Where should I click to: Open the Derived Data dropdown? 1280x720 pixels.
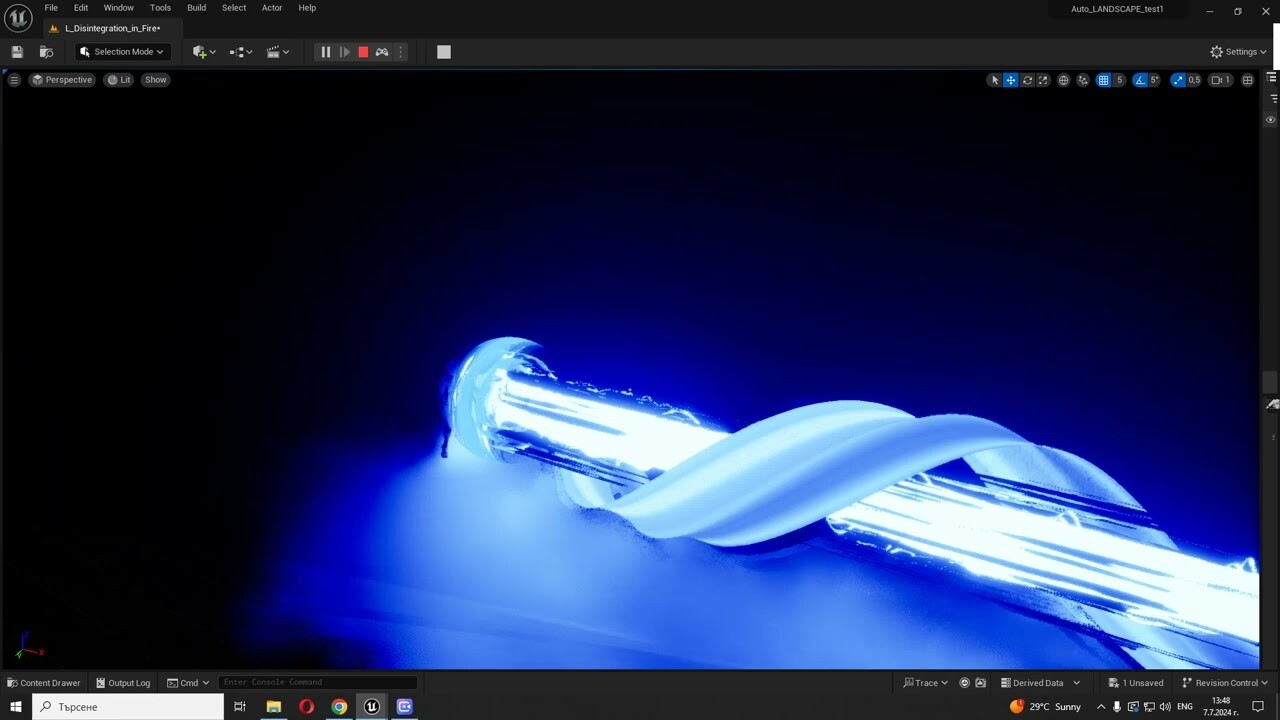coord(1040,682)
